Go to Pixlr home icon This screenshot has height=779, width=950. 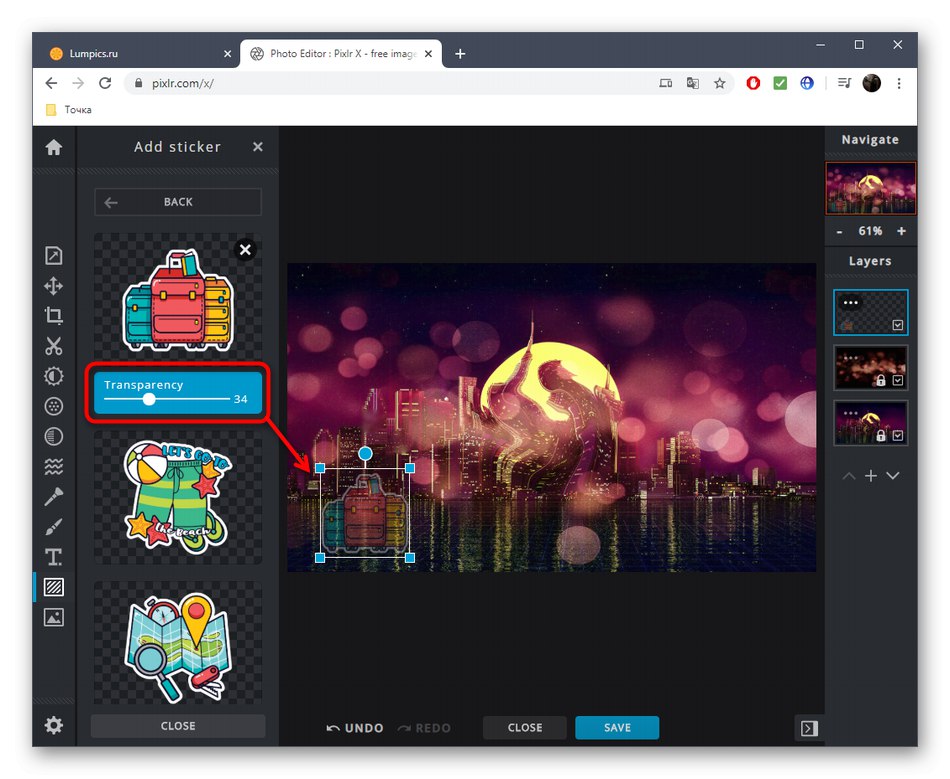53,147
